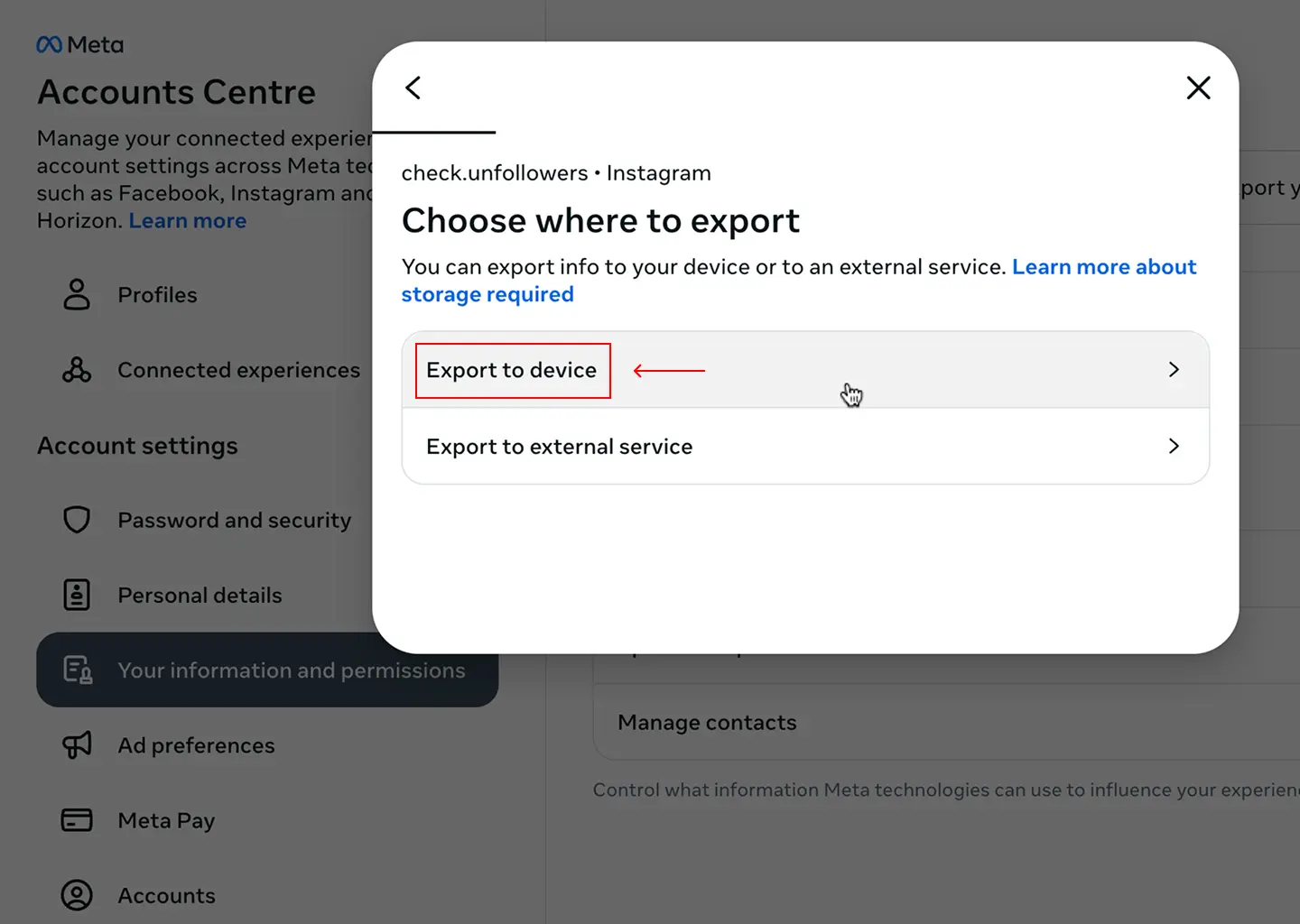Go to Connected experiences
The width and height of the screenshot is (1300, 924).
(x=238, y=370)
